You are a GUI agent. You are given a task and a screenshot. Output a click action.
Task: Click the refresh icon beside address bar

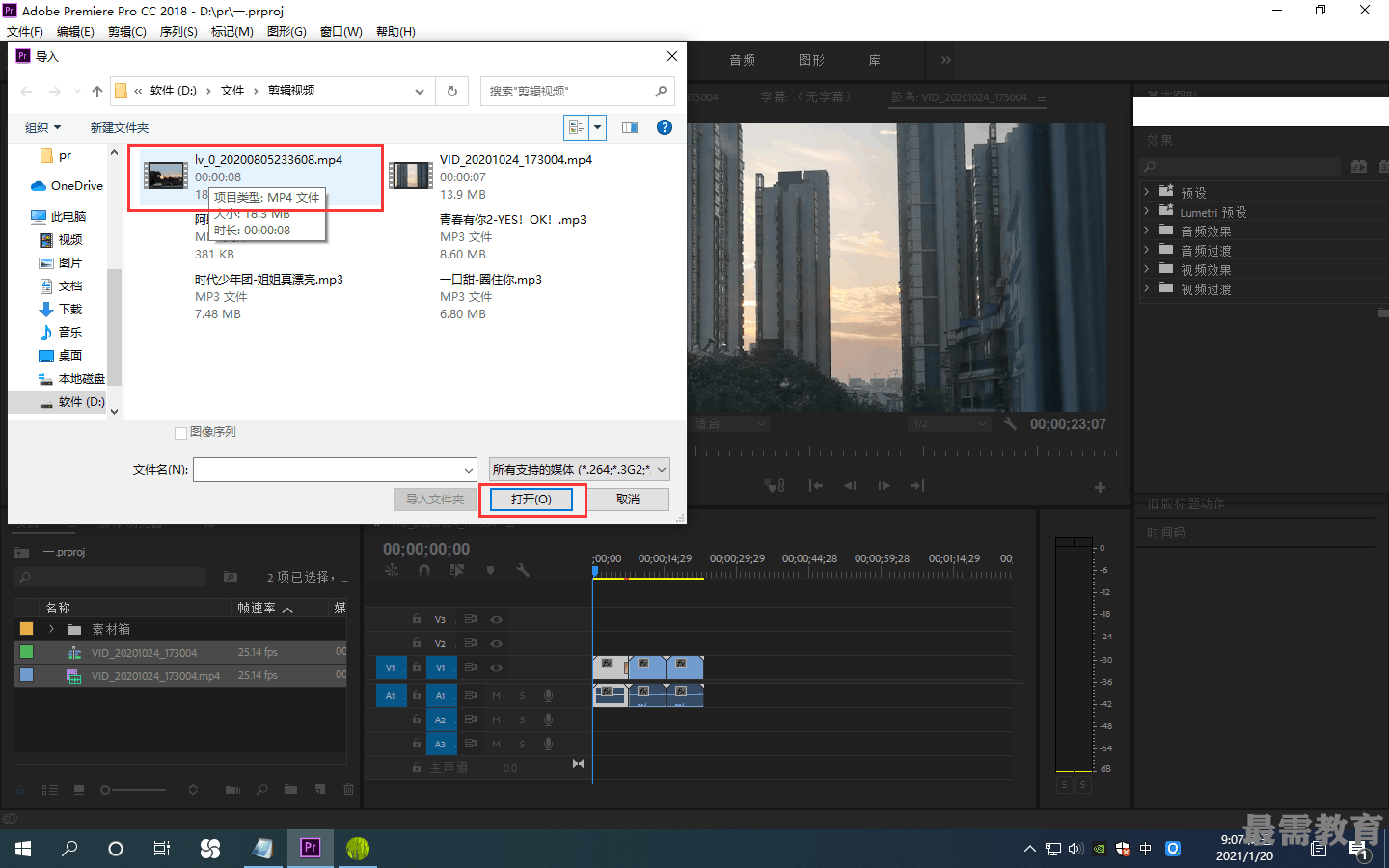tap(452, 91)
